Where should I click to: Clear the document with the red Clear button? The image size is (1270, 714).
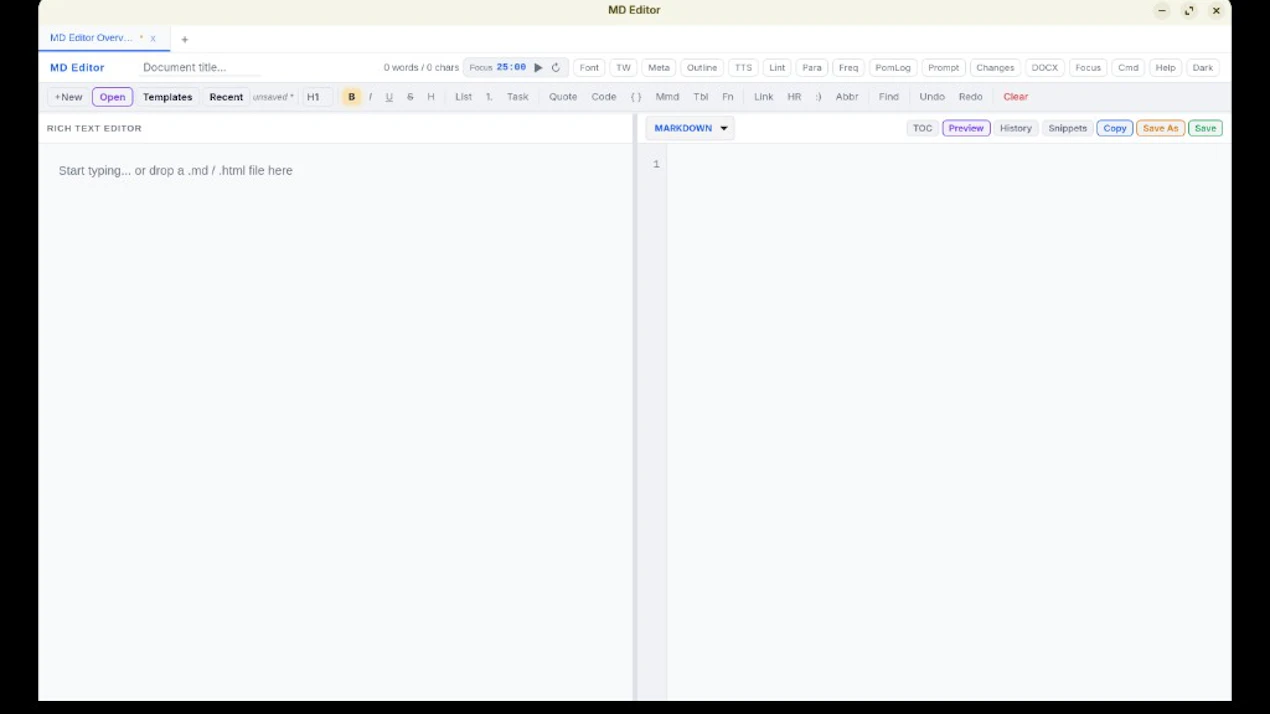point(1016,97)
